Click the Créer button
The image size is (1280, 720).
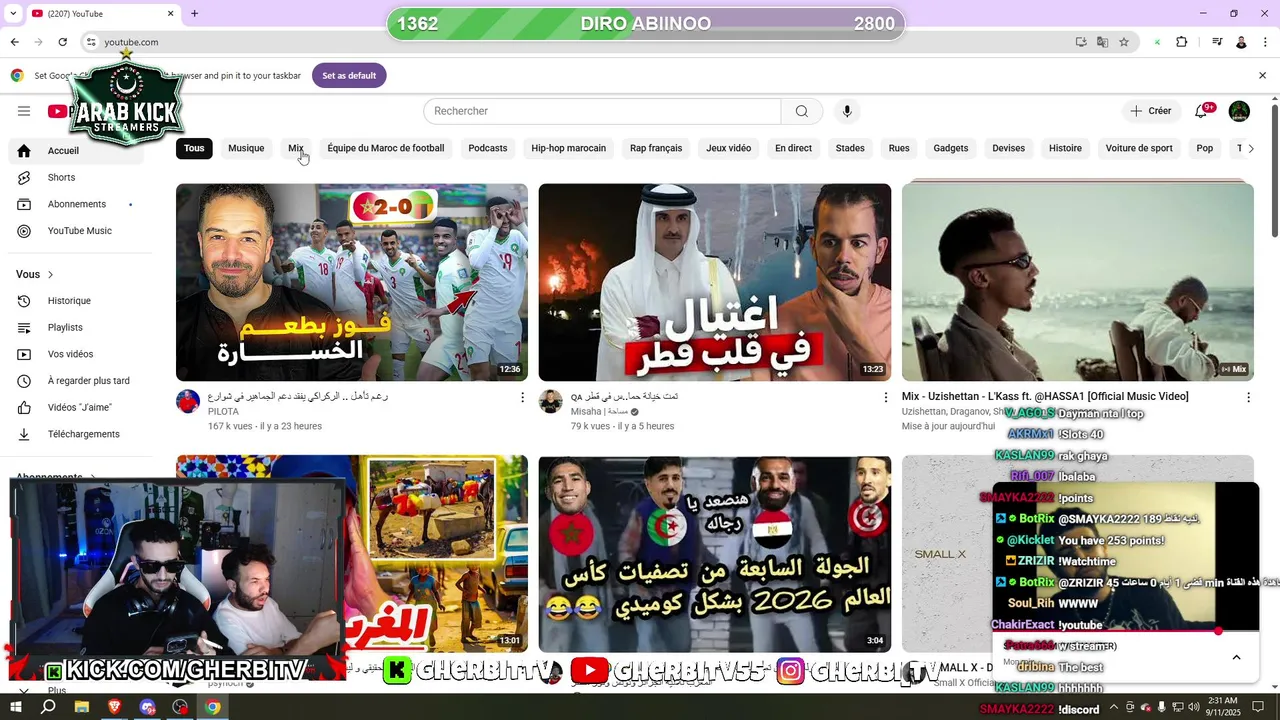(x=1151, y=111)
